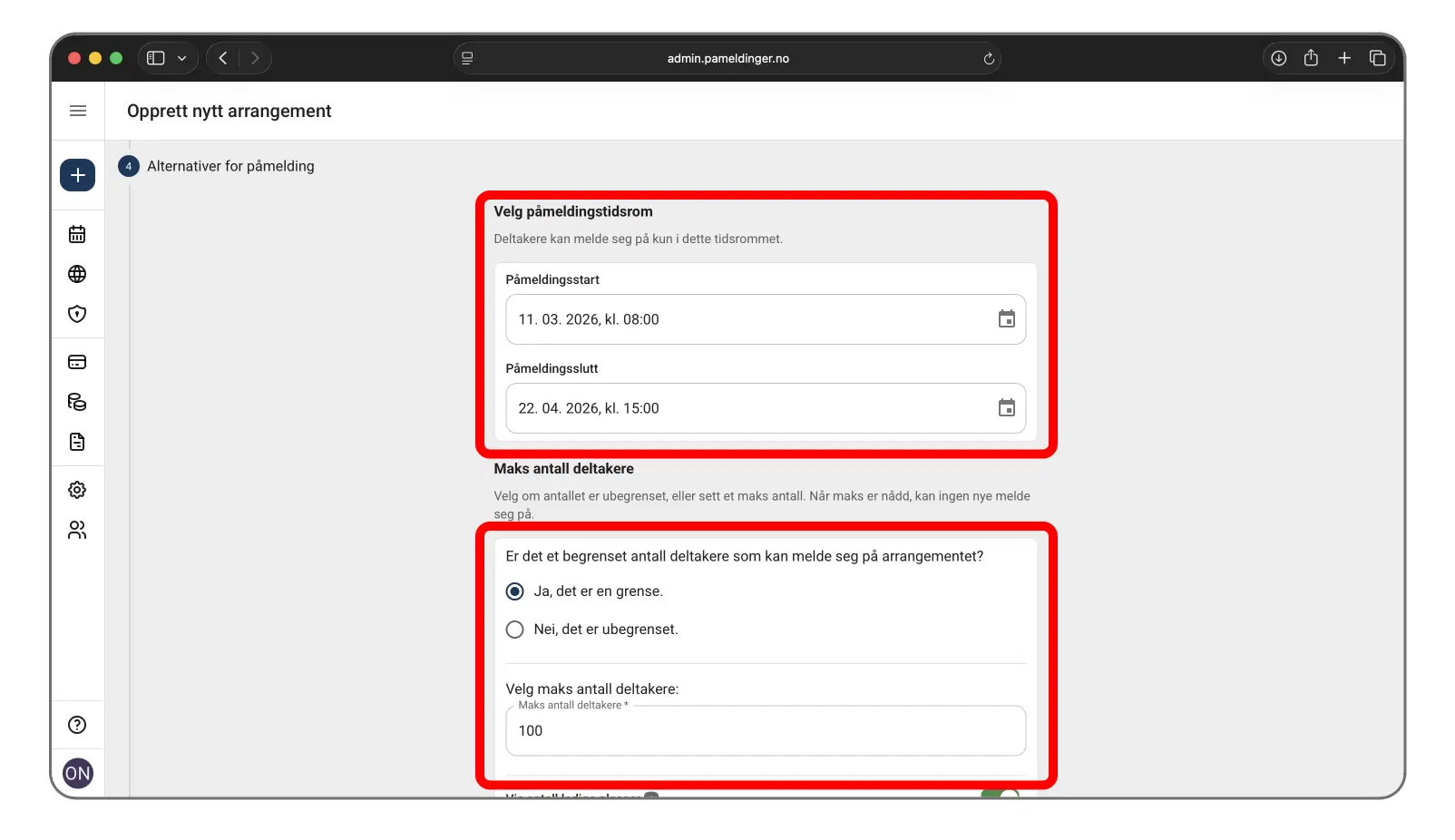Click the ON user avatar button
This screenshot has height=840, width=1455.
[x=77, y=774]
